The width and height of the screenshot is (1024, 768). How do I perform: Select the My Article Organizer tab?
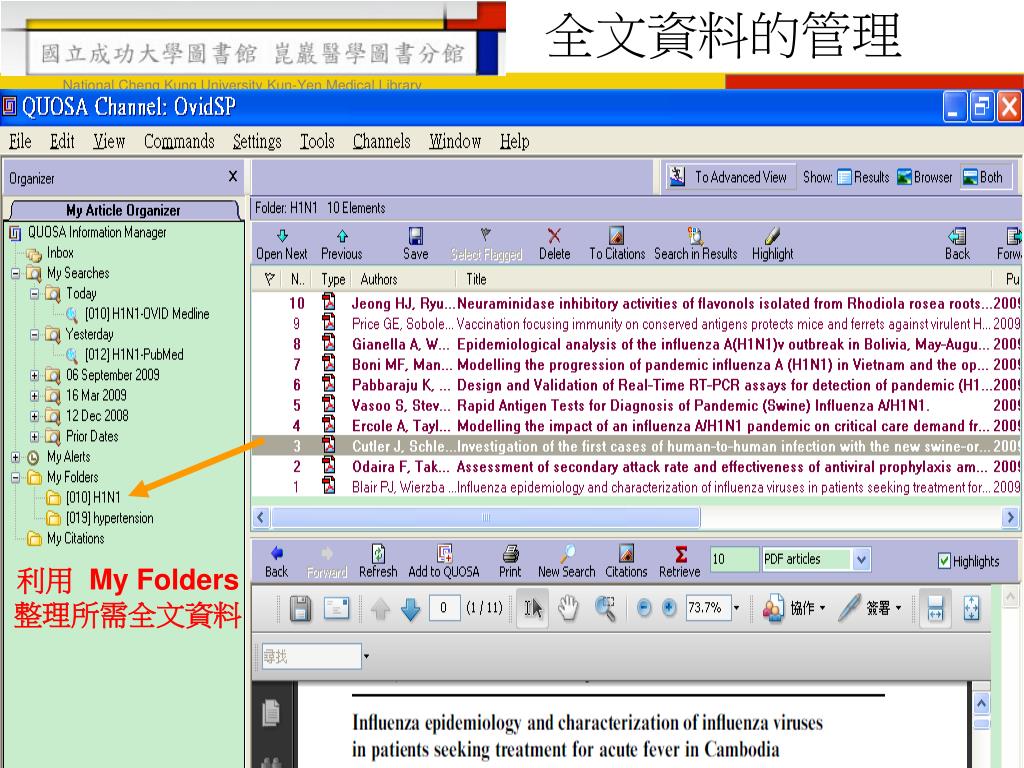click(x=123, y=210)
